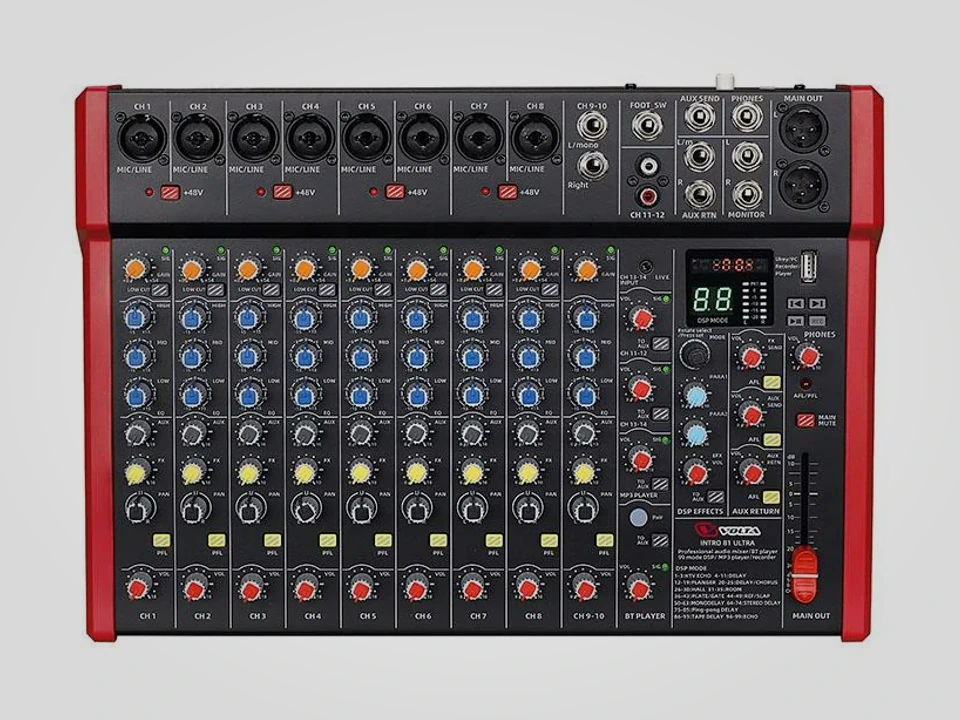The image size is (960, 720).
Task: Click the CH 13-14 INPUT mini jack
Action: coord(645,267)
